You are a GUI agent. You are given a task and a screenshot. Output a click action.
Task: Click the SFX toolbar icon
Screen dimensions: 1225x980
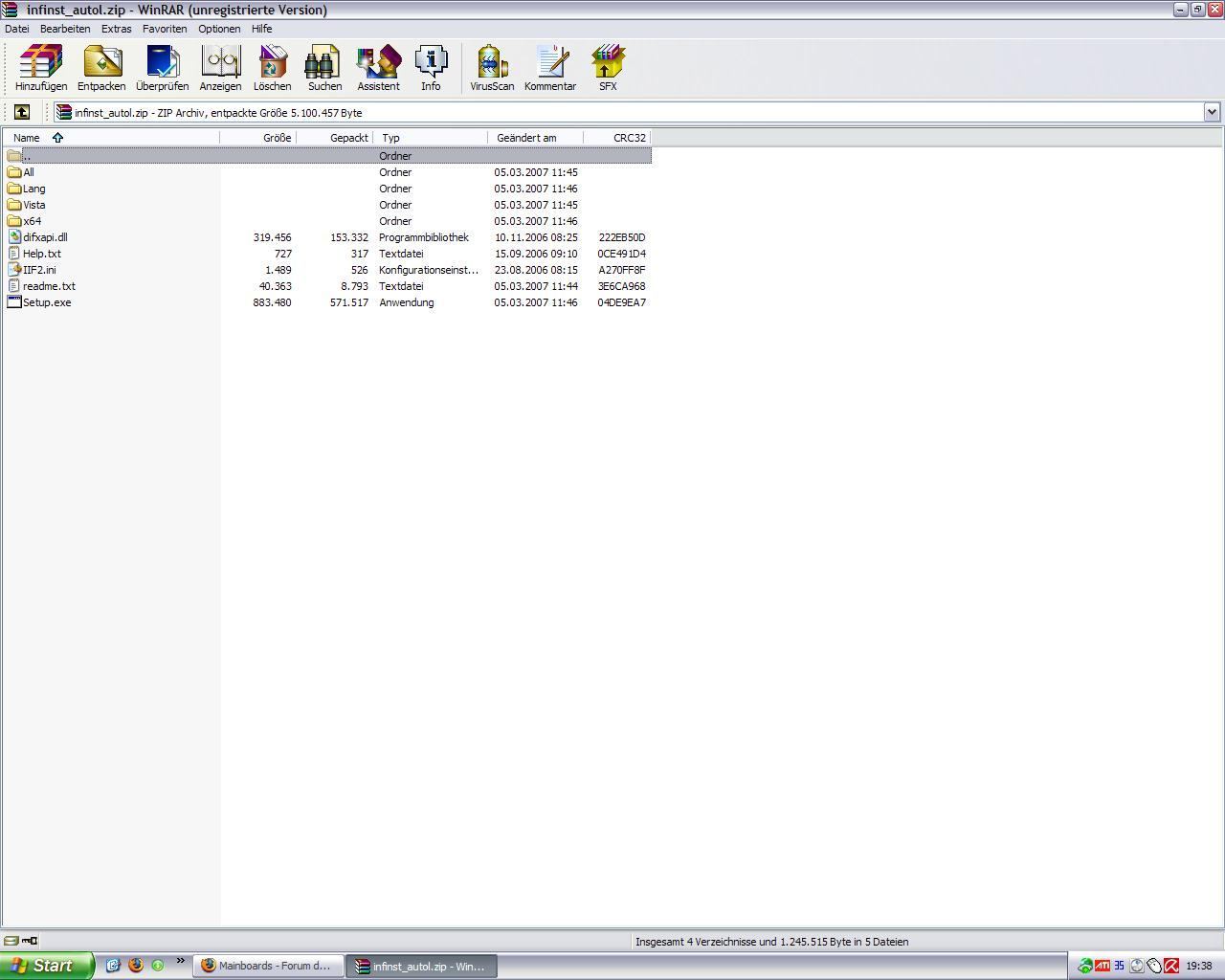(x=608, y=67)
